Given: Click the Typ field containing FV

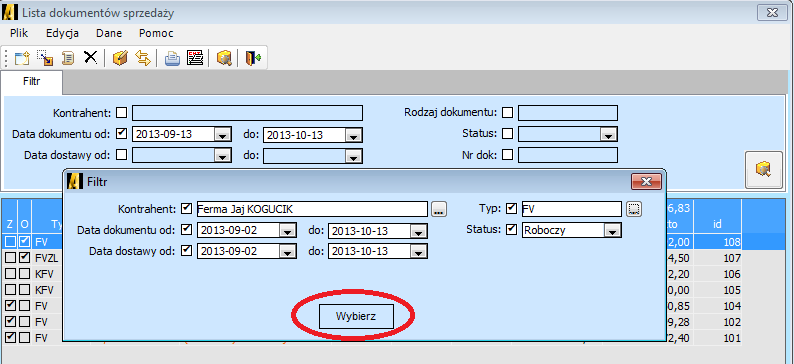Looking at the screenshot, I should pyautogui.click(x=572, y=209).
